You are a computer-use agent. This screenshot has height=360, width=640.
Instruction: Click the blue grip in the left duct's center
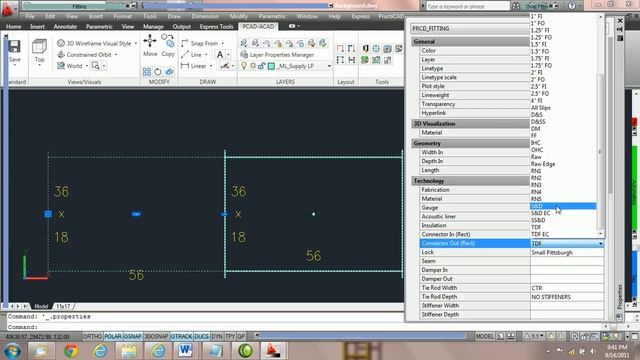[x=136, y=214]
